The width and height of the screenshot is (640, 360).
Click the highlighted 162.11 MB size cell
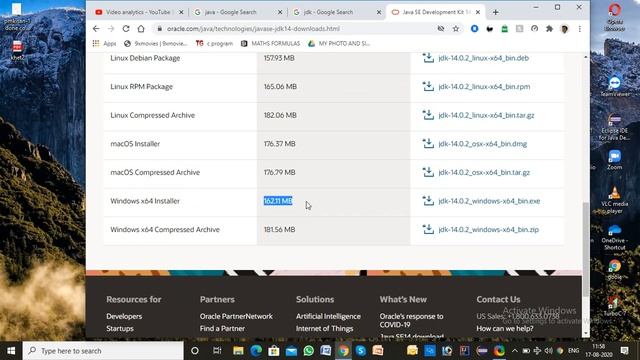coord(278,201)
